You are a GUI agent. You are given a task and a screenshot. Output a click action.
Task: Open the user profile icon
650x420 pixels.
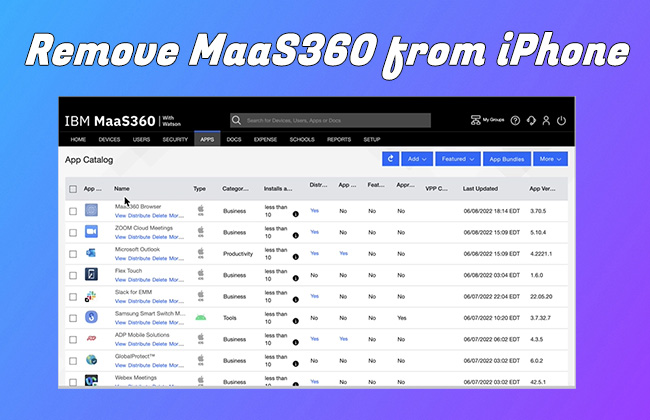546,121
